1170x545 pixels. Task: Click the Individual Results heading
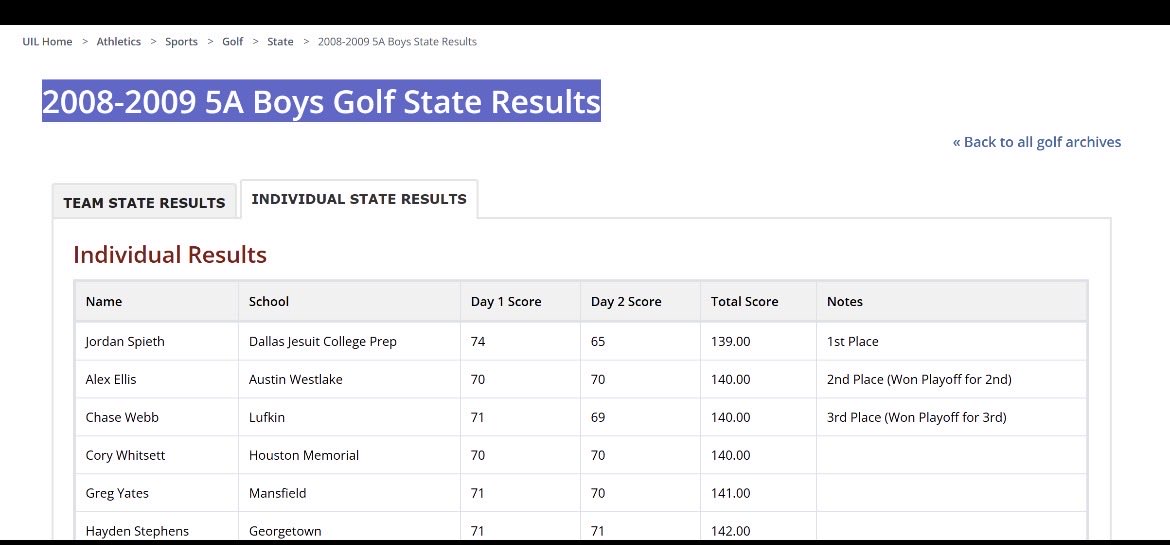(x=170, y=255)
